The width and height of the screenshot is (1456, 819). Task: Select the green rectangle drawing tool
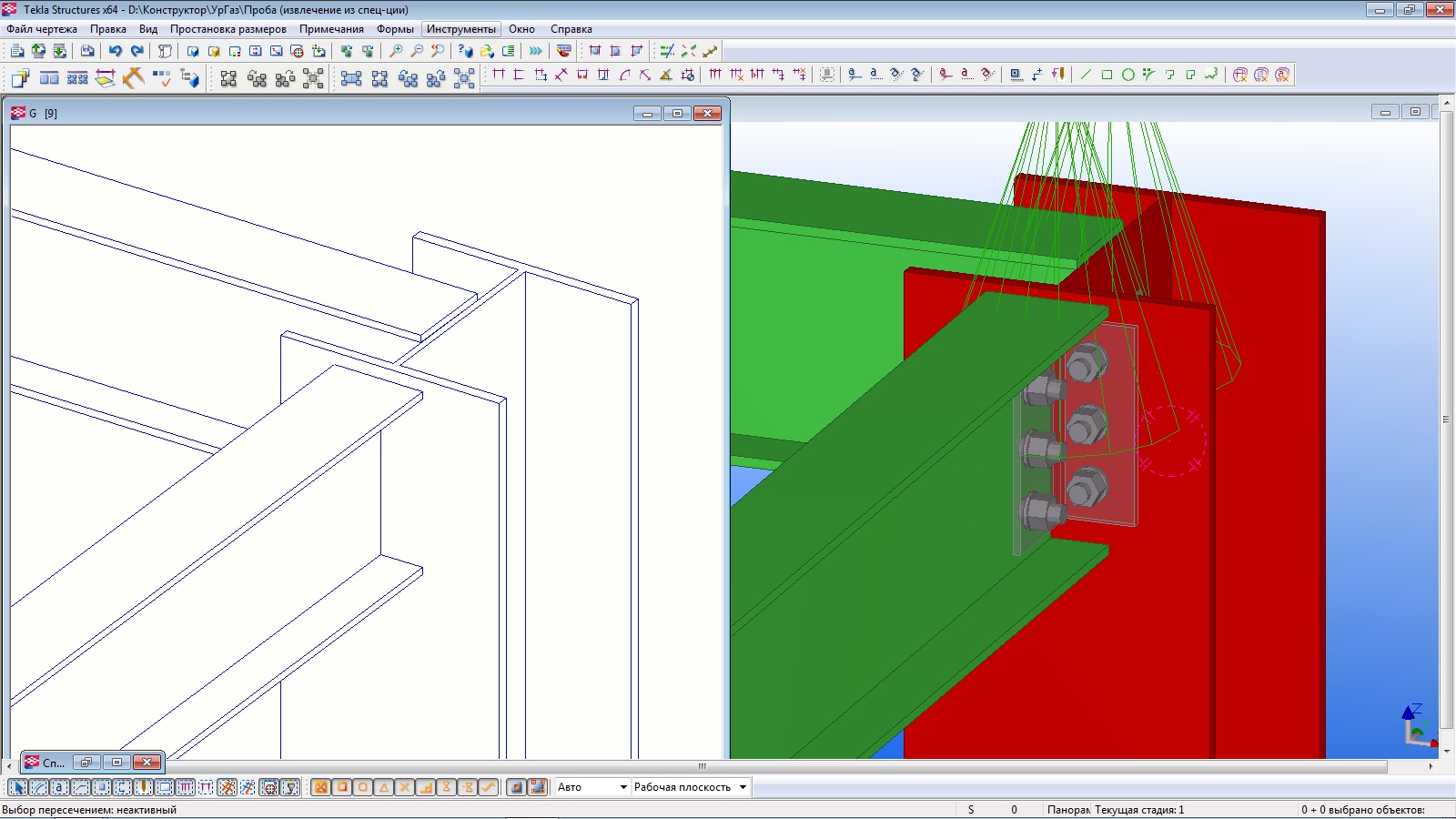tap(1107, 75)
